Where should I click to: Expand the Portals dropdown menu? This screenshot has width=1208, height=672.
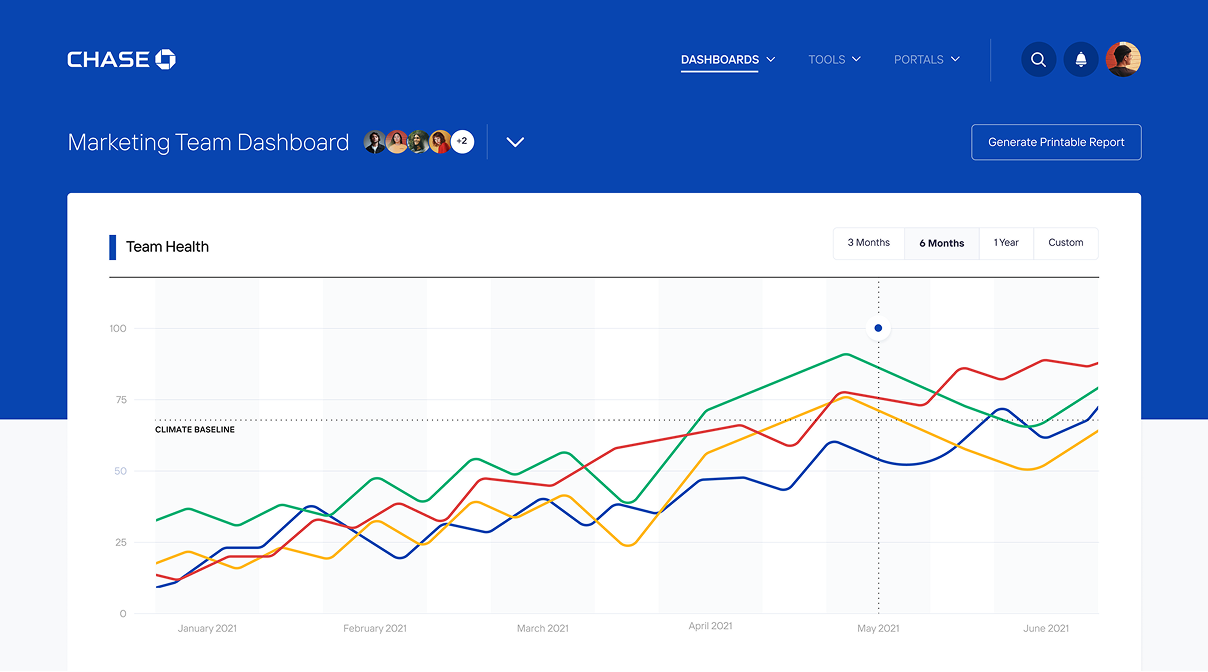click(x=926, y=60)
